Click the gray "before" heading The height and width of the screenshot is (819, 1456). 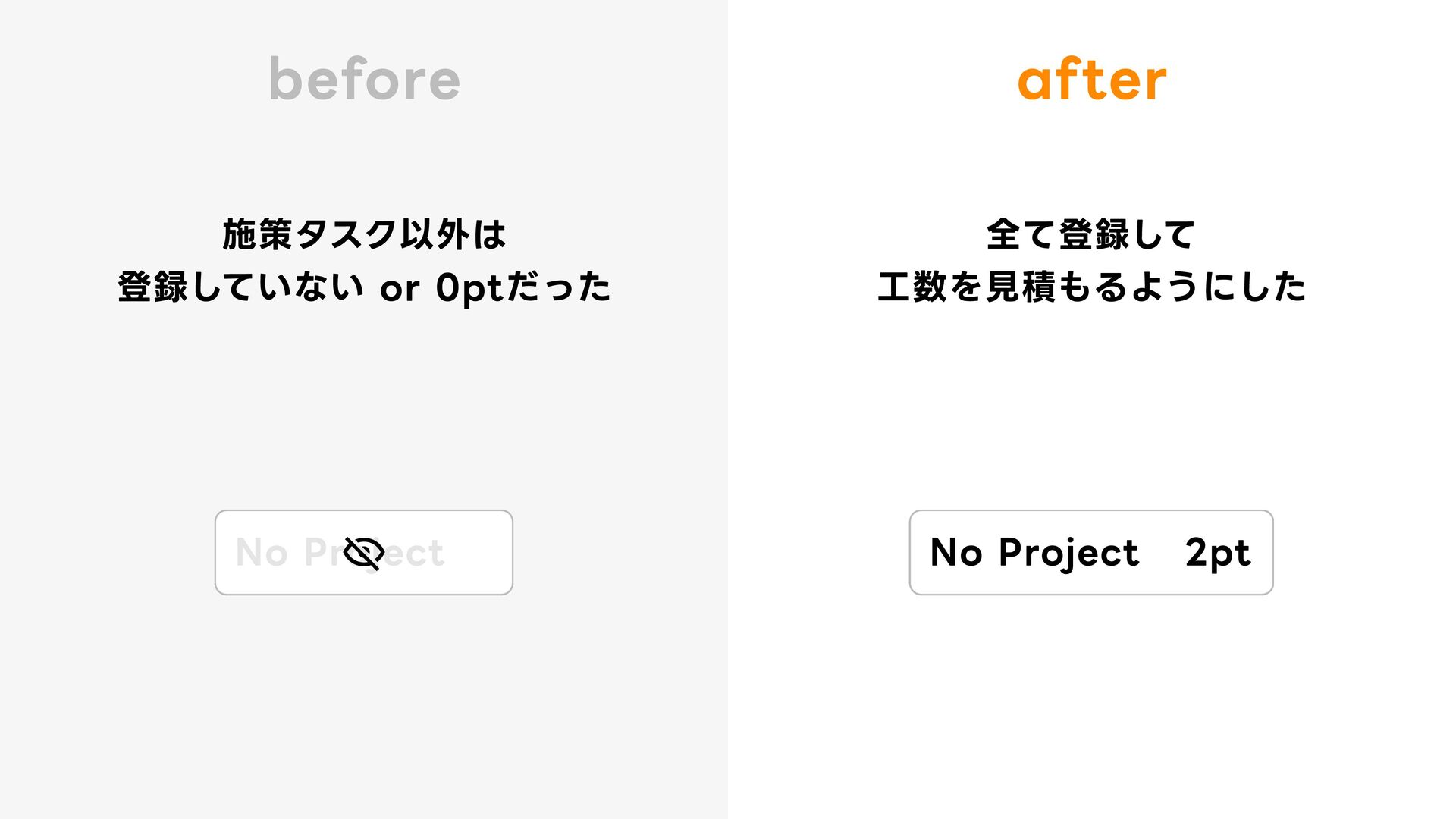(x=364, y=80)
